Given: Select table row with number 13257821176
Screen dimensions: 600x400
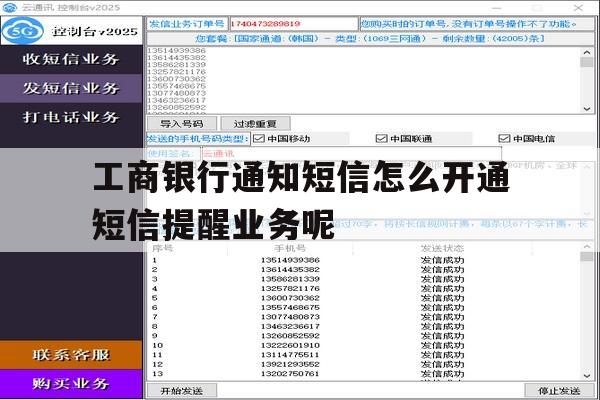Looking at the screenshot, I should (364, 289).
